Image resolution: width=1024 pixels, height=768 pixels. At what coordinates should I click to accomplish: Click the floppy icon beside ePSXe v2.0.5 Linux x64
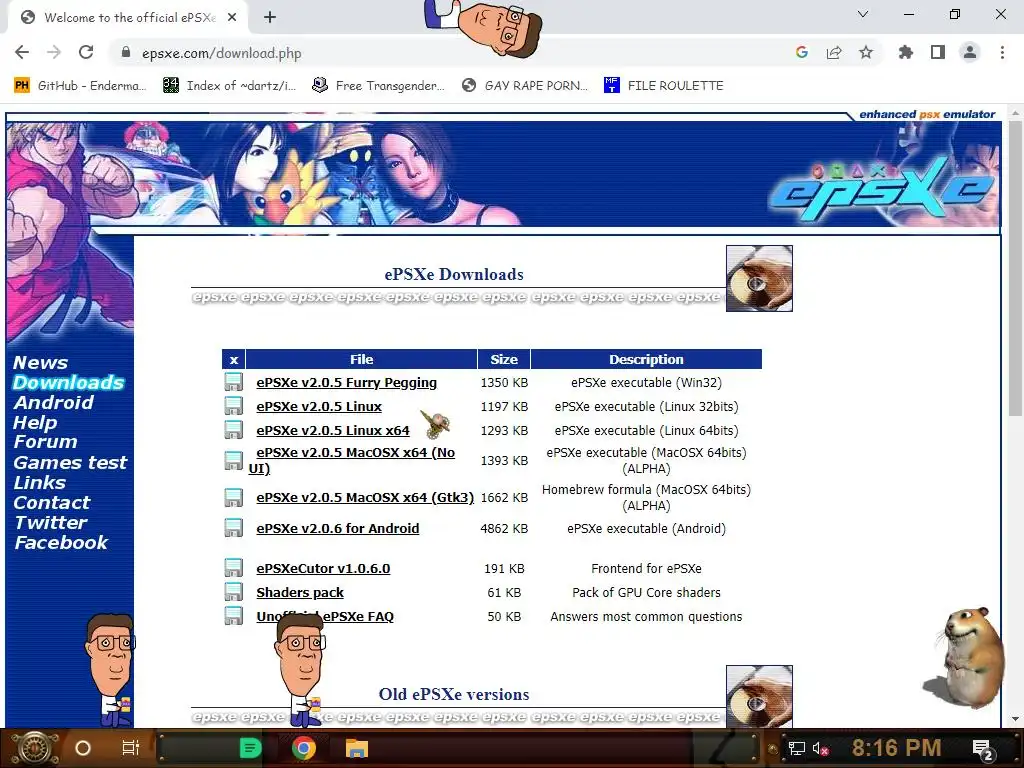tap(233, 430)
